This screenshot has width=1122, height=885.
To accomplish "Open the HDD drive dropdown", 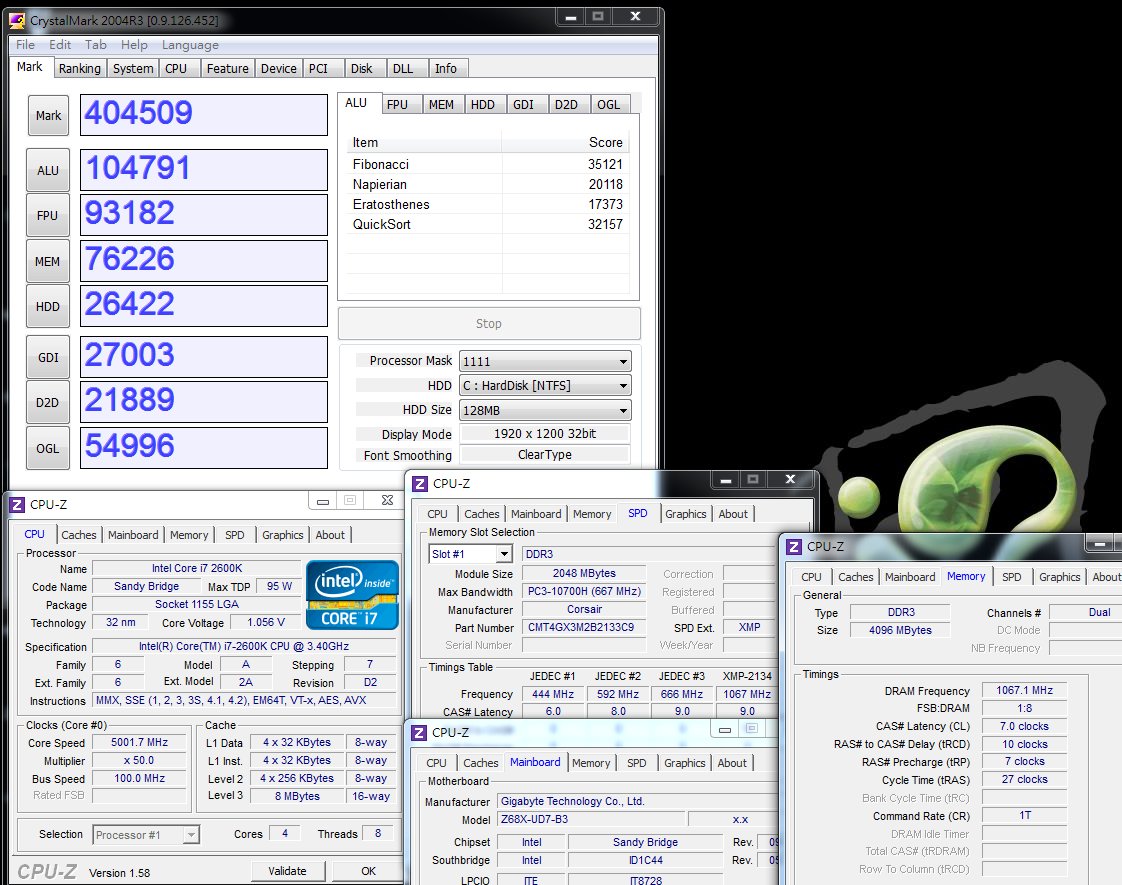I will tap(545, 386).
